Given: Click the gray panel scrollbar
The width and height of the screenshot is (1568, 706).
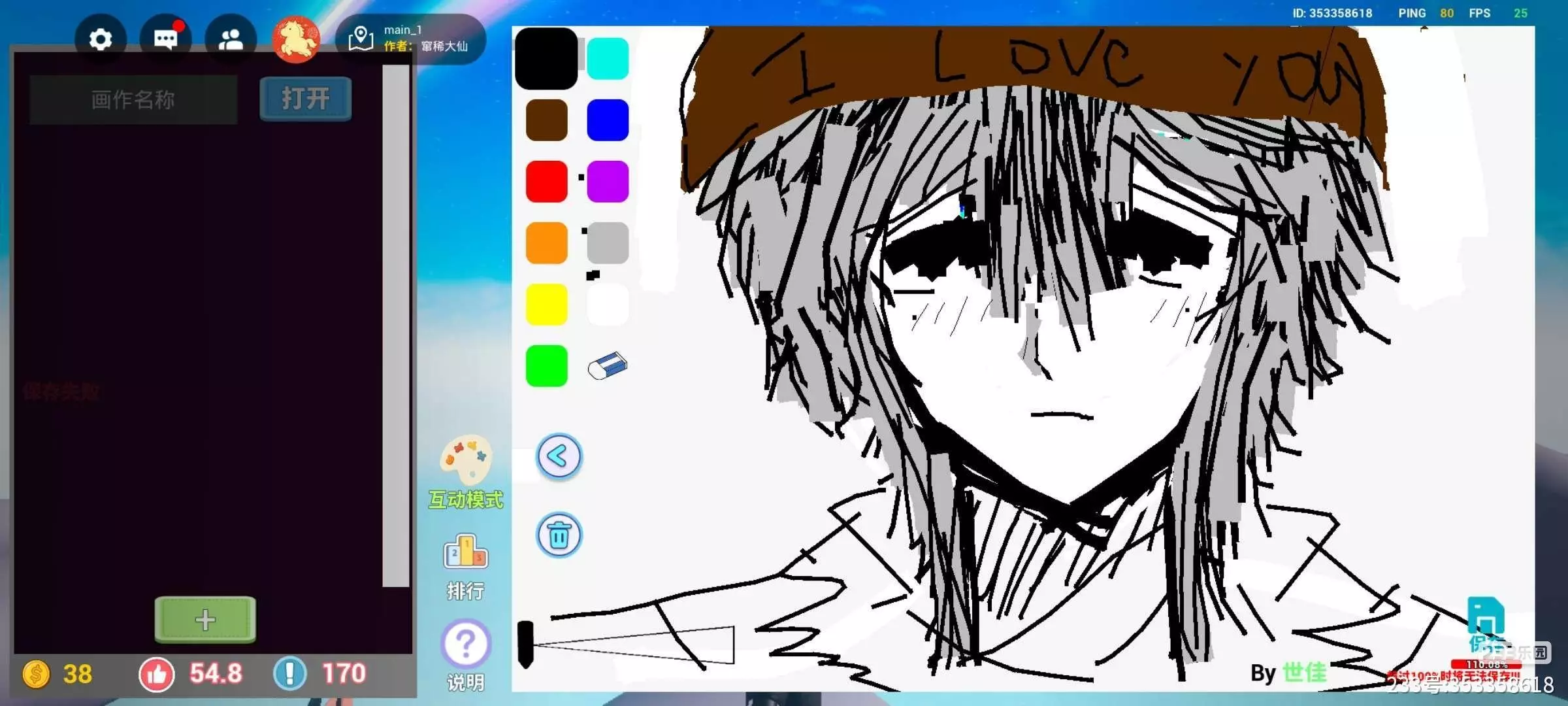Looking at the screenshot, I should click(395, 326).
